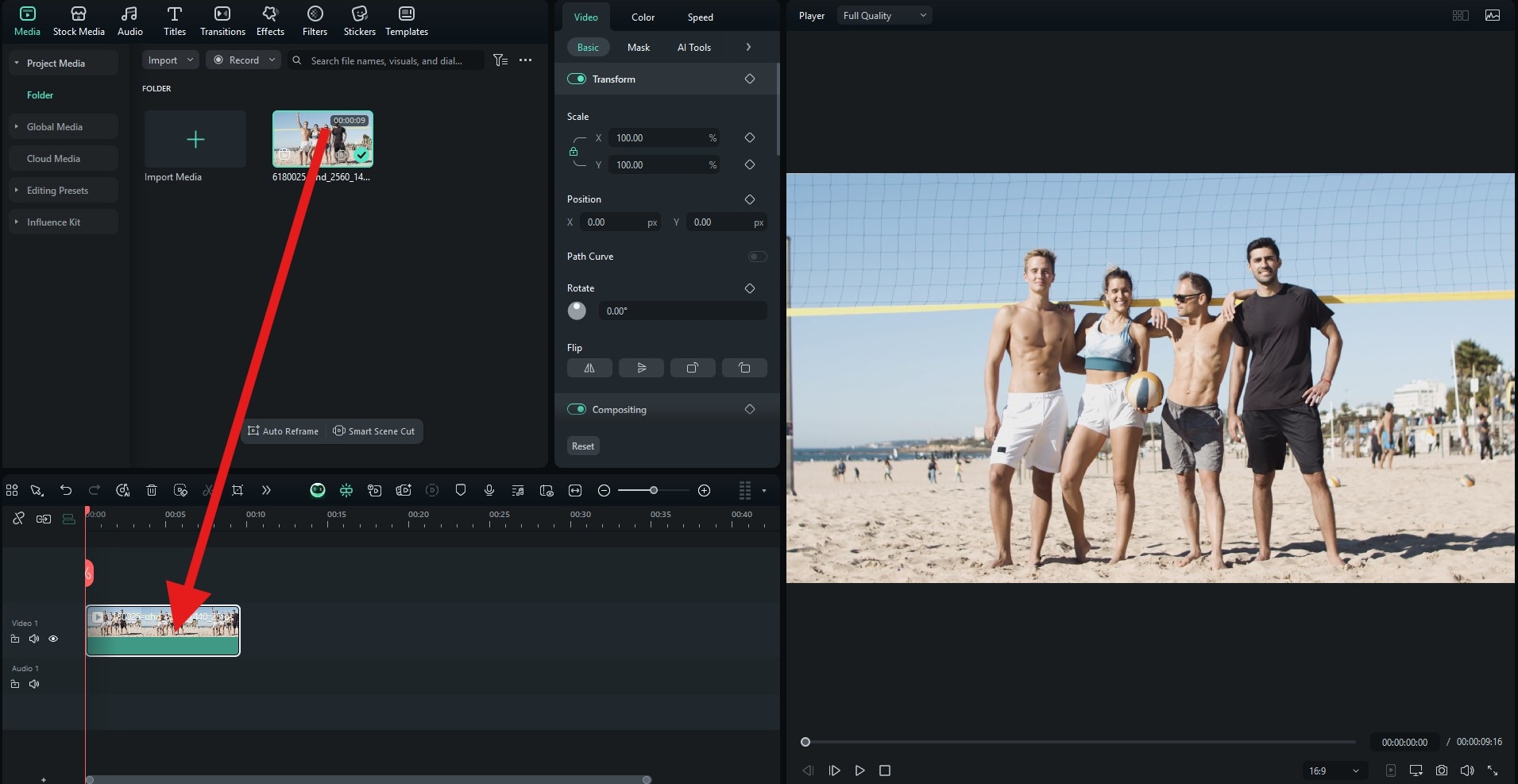The height and width of the screenshot is (784, 1518).
Task: Click the voiceover microphone icon
Action: click(x=489, y=490)
